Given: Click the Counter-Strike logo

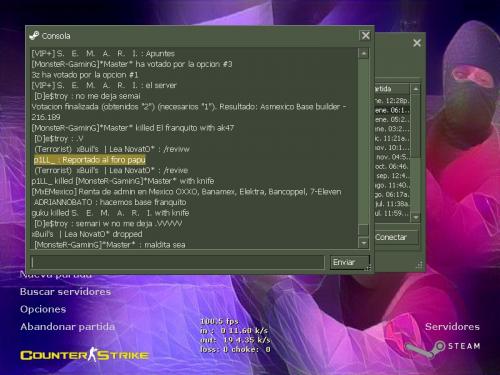Looking at the screenshot, I should [85, 355].
